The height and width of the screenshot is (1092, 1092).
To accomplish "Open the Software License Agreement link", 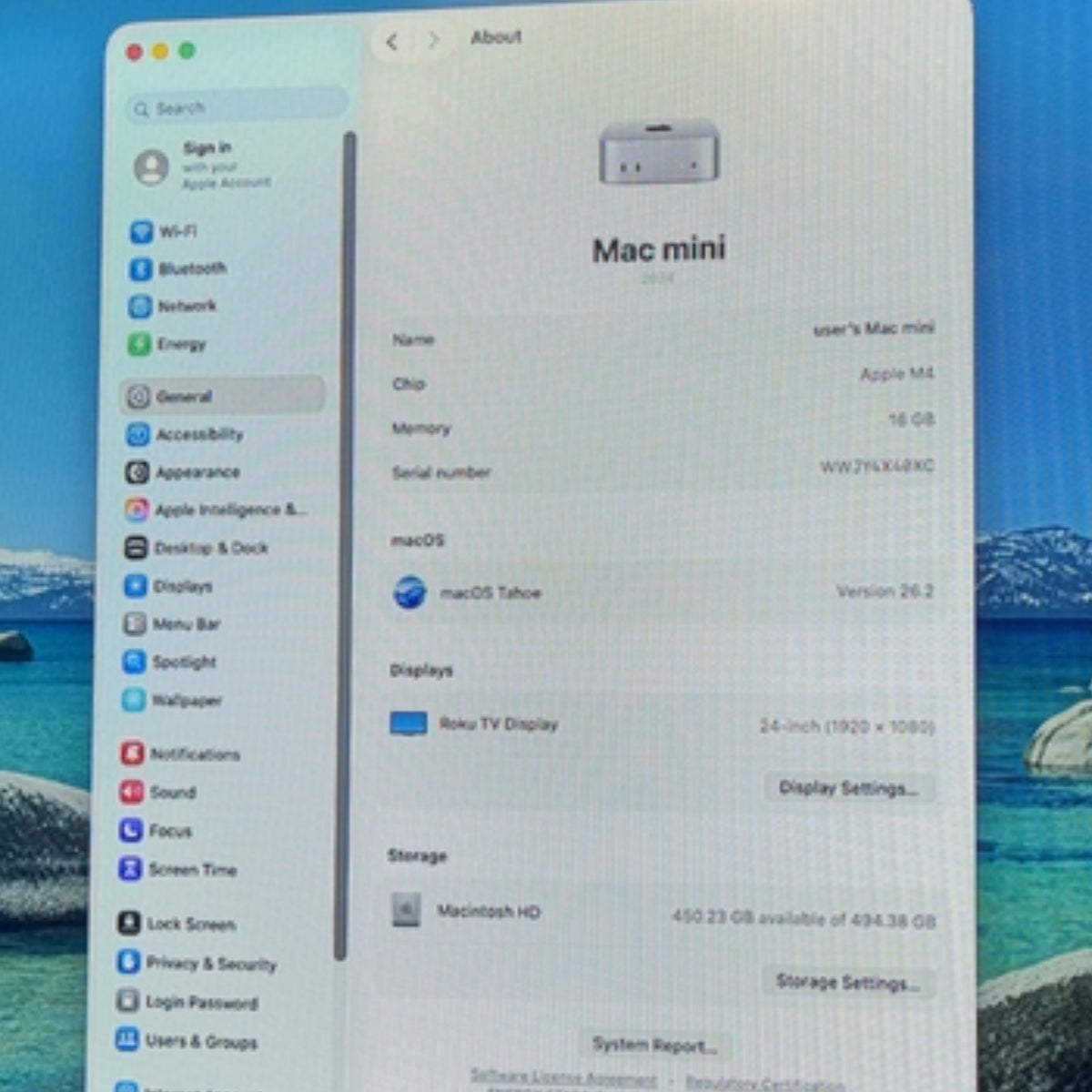I will point(563,1078).
